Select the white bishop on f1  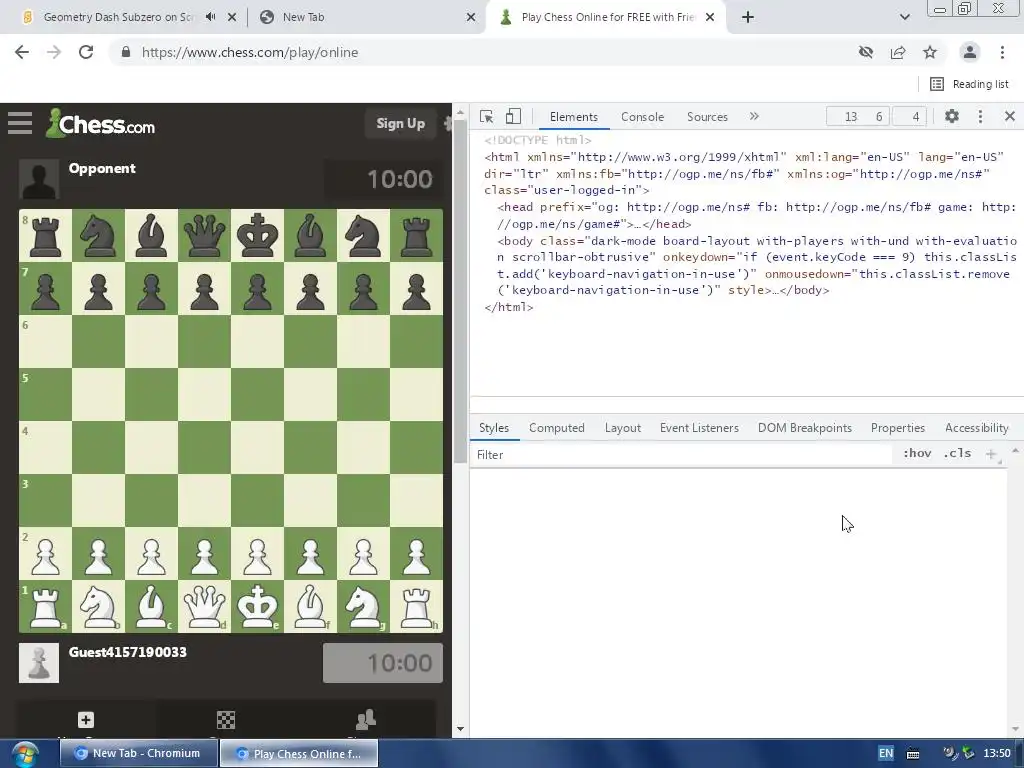pyautogui.click(x=310, y=607)
